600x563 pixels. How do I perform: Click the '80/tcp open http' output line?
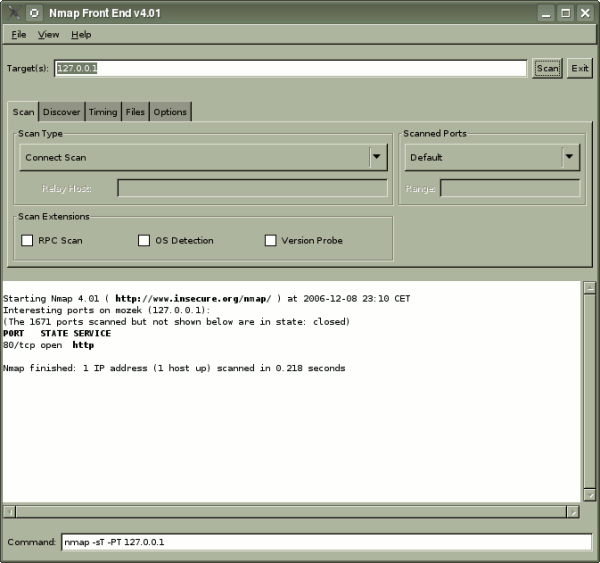(x=49, y=345)
